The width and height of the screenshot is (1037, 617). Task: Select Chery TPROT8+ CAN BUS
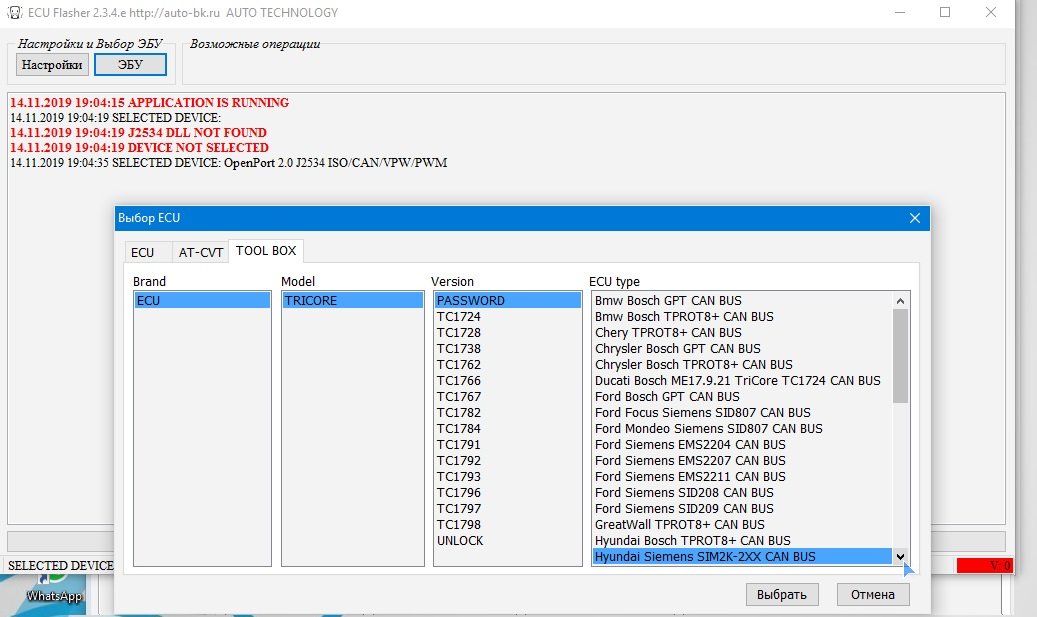(x=668, y=333)
